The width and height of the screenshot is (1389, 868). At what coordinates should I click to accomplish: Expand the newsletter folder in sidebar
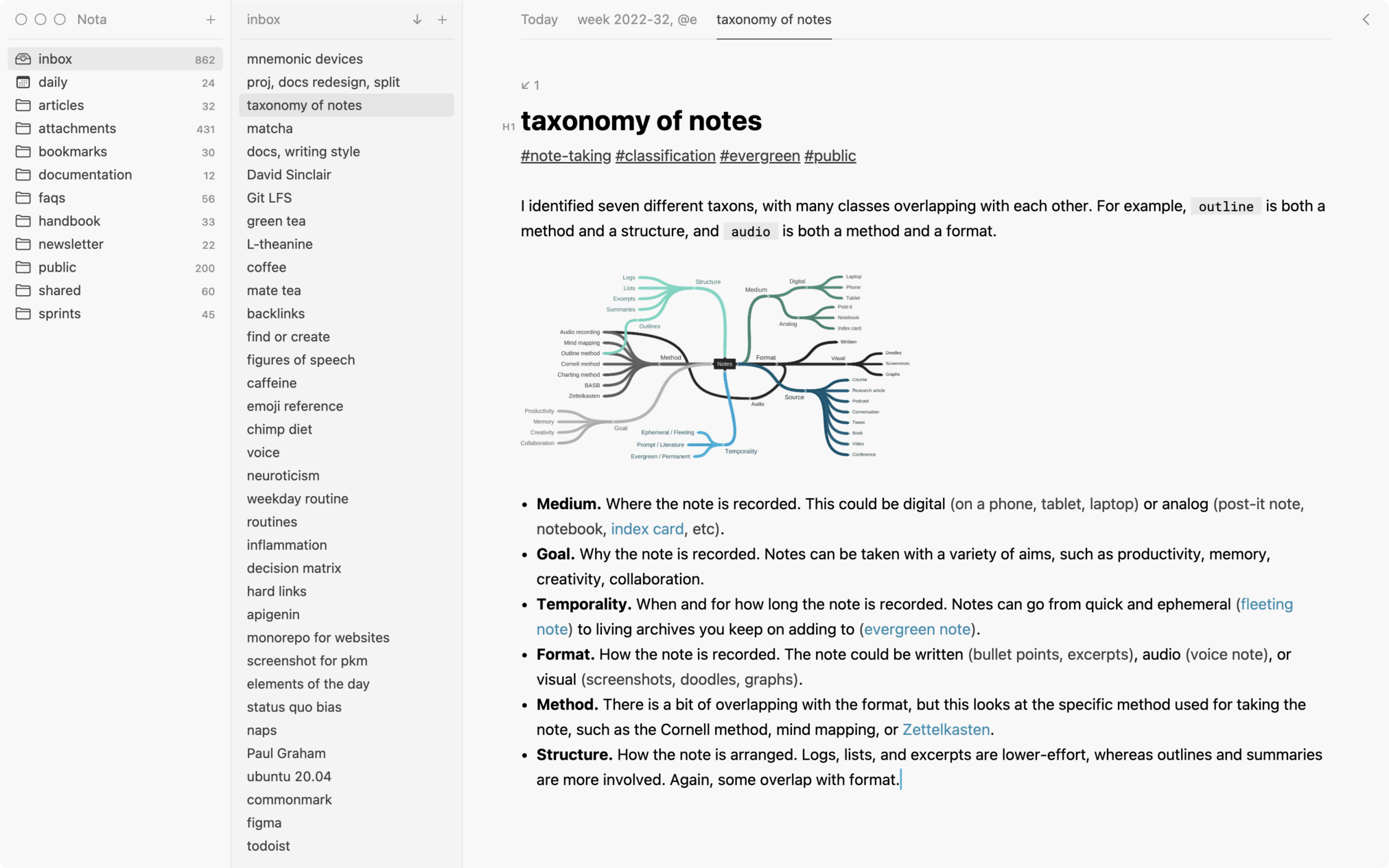(x=22, y=244)
